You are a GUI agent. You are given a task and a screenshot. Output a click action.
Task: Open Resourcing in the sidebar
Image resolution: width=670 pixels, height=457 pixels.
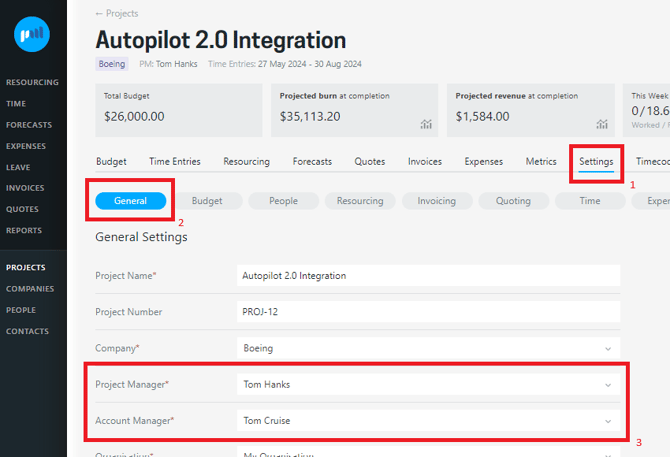coord(32,82)
